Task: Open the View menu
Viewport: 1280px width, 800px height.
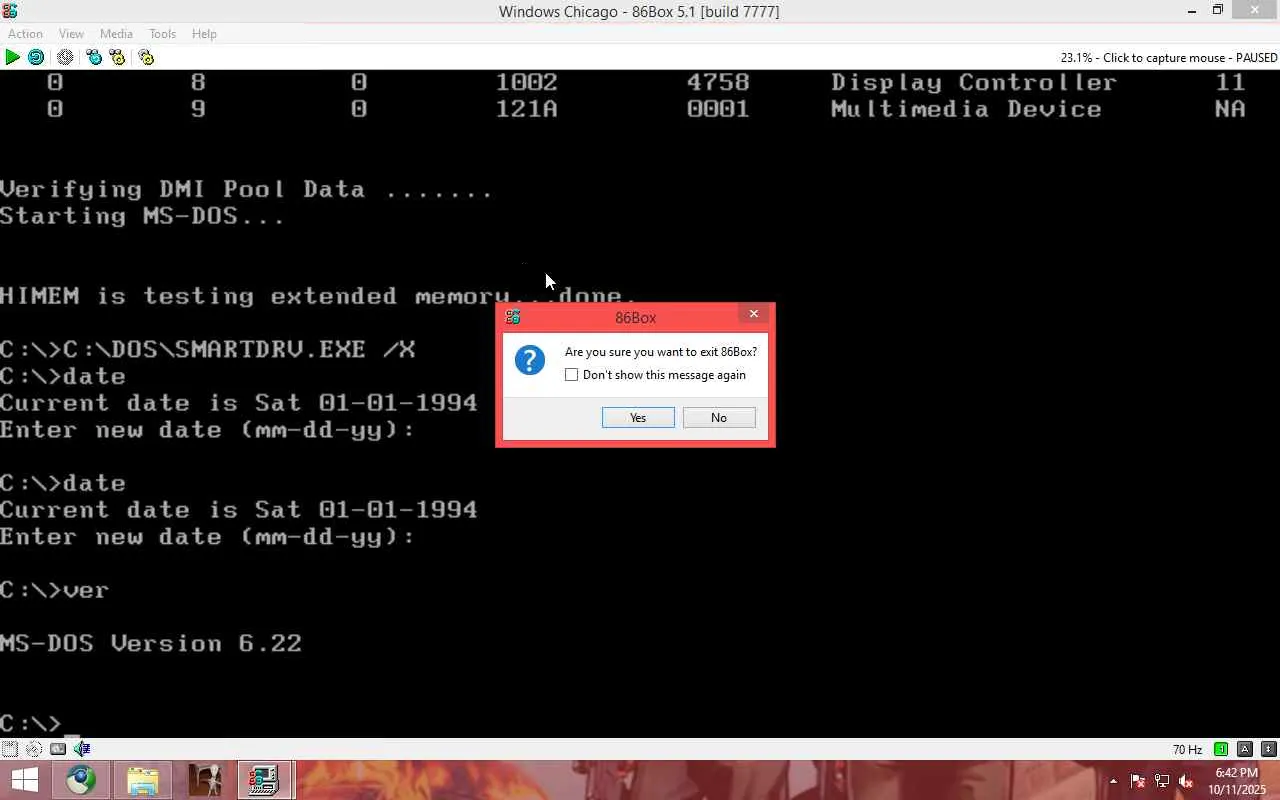Action: pos(71,34)
